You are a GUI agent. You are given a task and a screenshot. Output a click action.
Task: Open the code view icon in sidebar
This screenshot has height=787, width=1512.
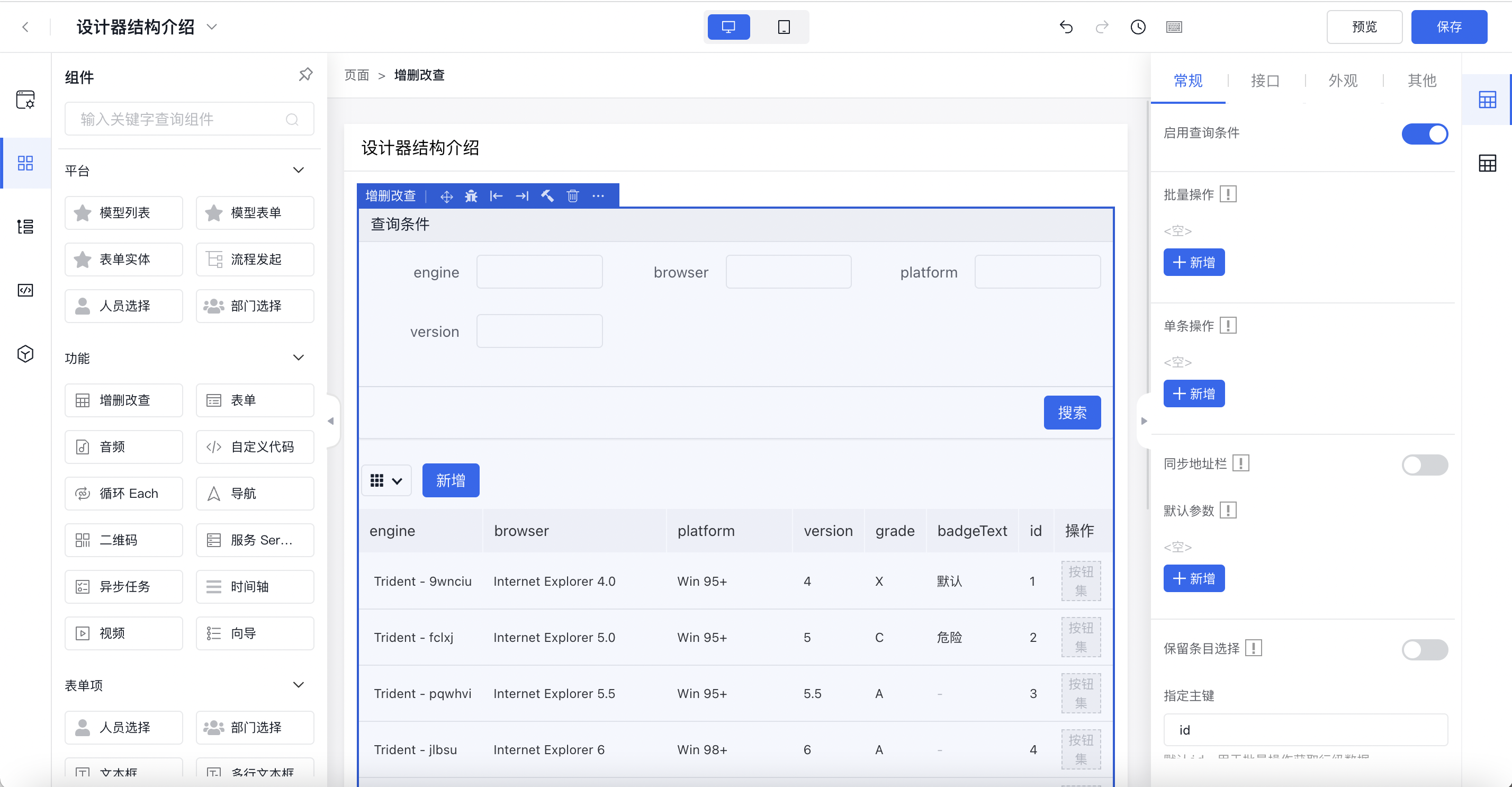[x=25, y=290]
